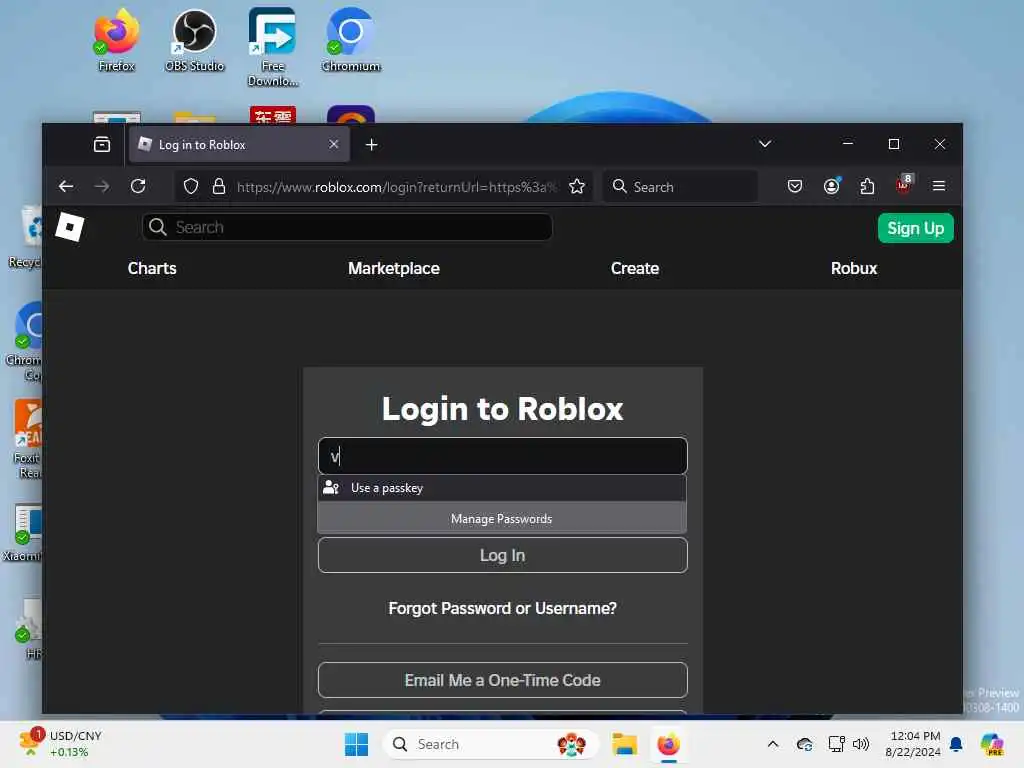Click the Firefox toolbar Search box
The height and width of the screenshot is (768, 1024).
(680, 187)
